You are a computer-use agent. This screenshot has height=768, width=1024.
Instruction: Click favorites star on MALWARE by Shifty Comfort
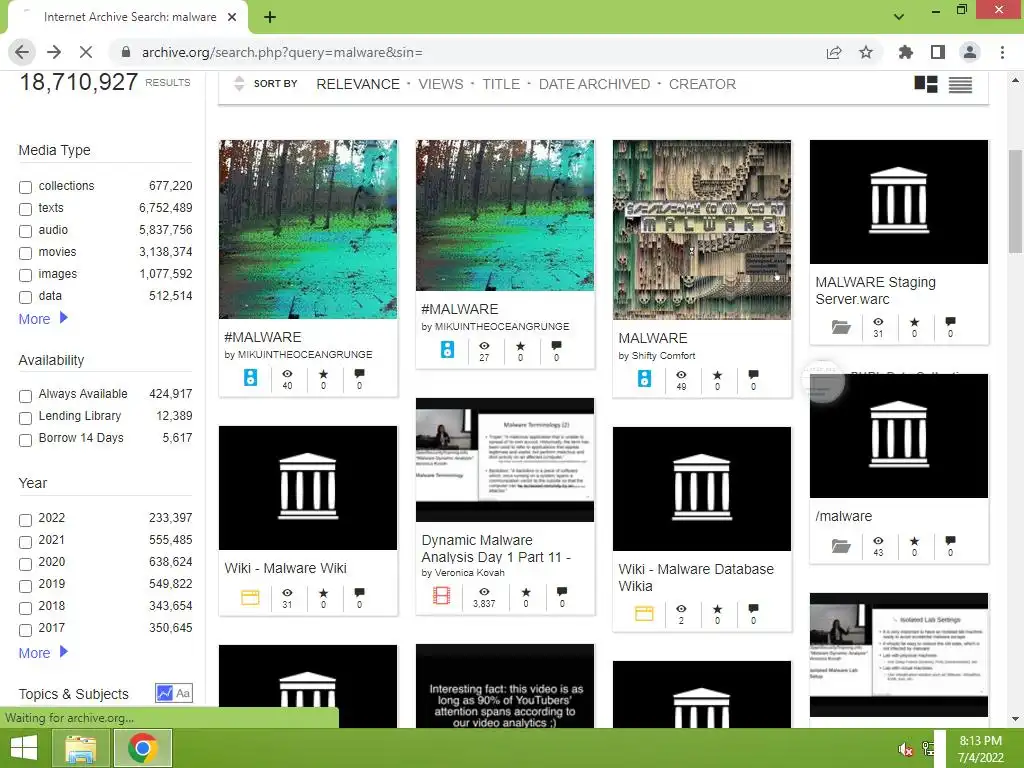[x=717, y=375]
